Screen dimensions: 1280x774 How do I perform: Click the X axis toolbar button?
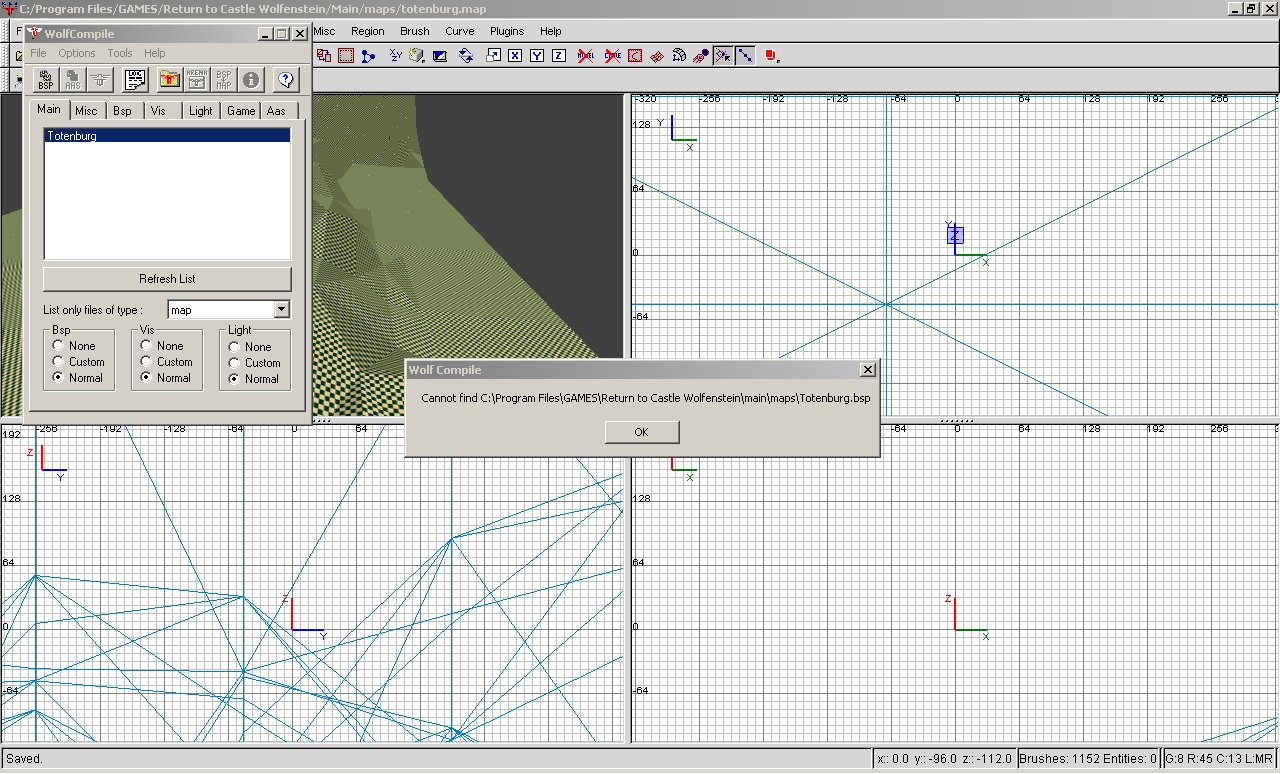pyautogui.click(x=514, y=56)
